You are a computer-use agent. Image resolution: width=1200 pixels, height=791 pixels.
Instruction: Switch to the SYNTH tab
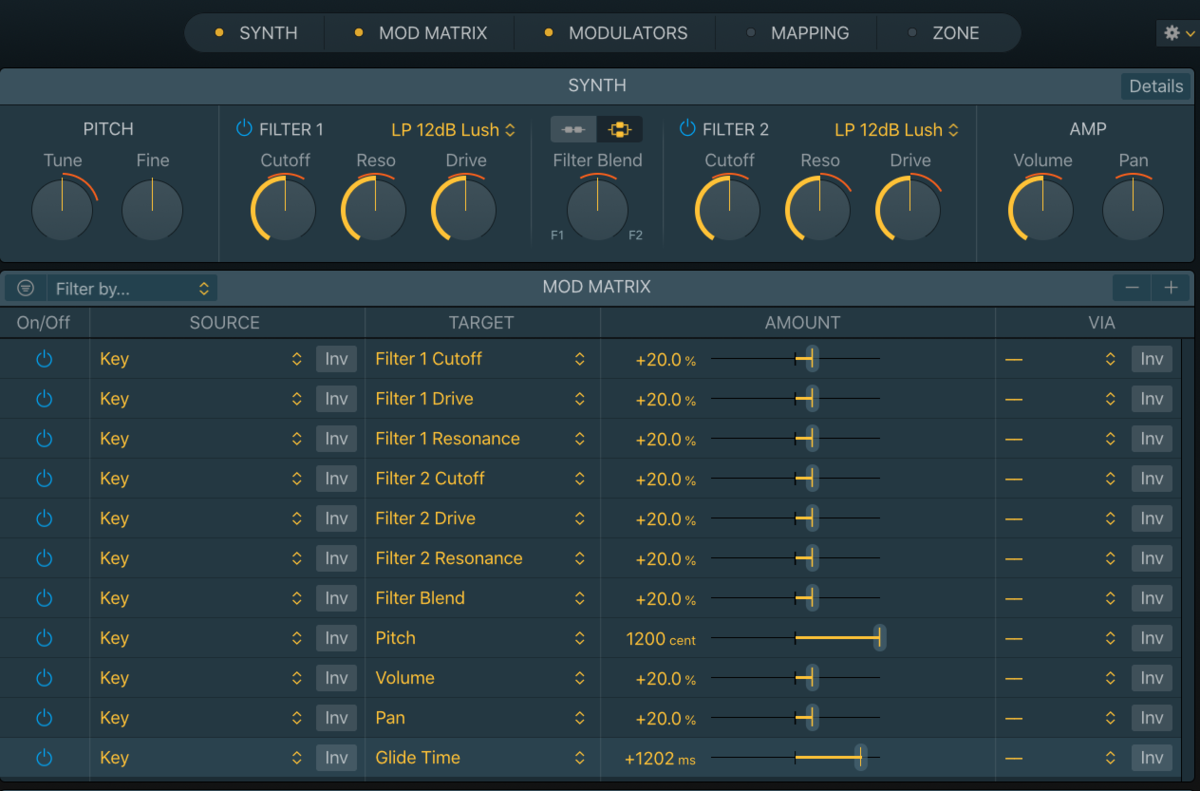click(256, 33)
